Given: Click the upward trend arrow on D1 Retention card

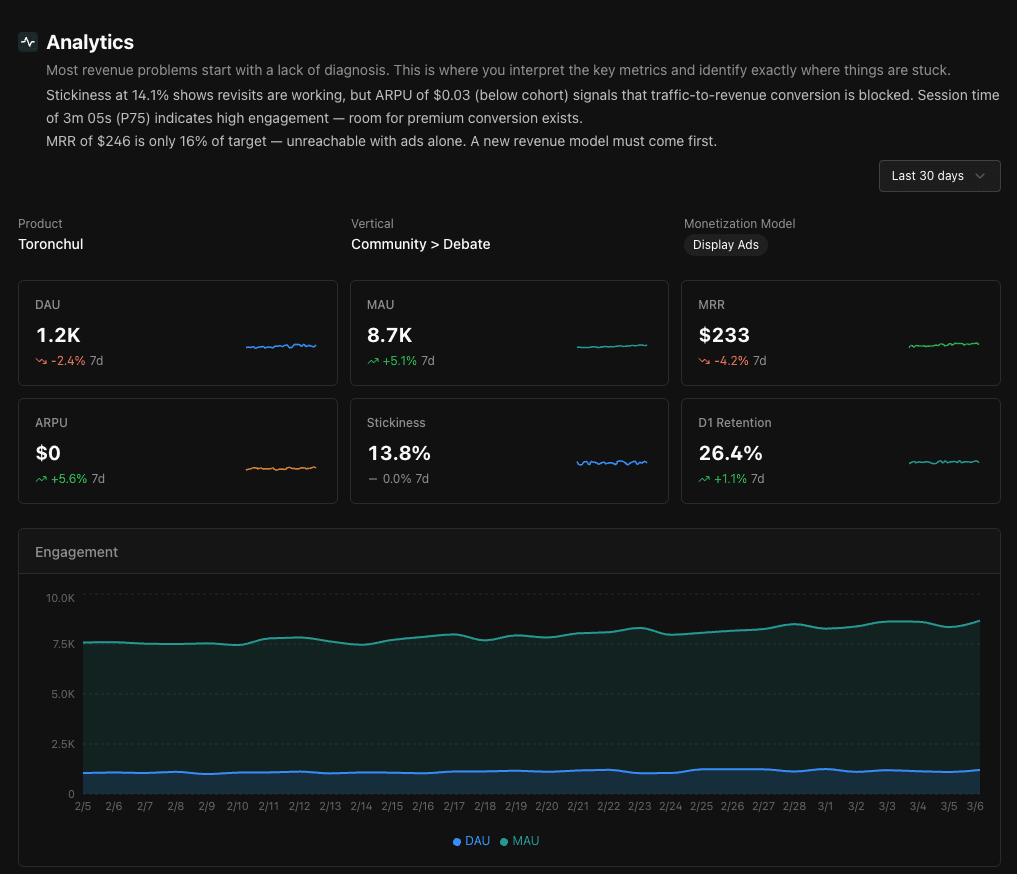Looking at the screenshot, I should click(705, 479).
